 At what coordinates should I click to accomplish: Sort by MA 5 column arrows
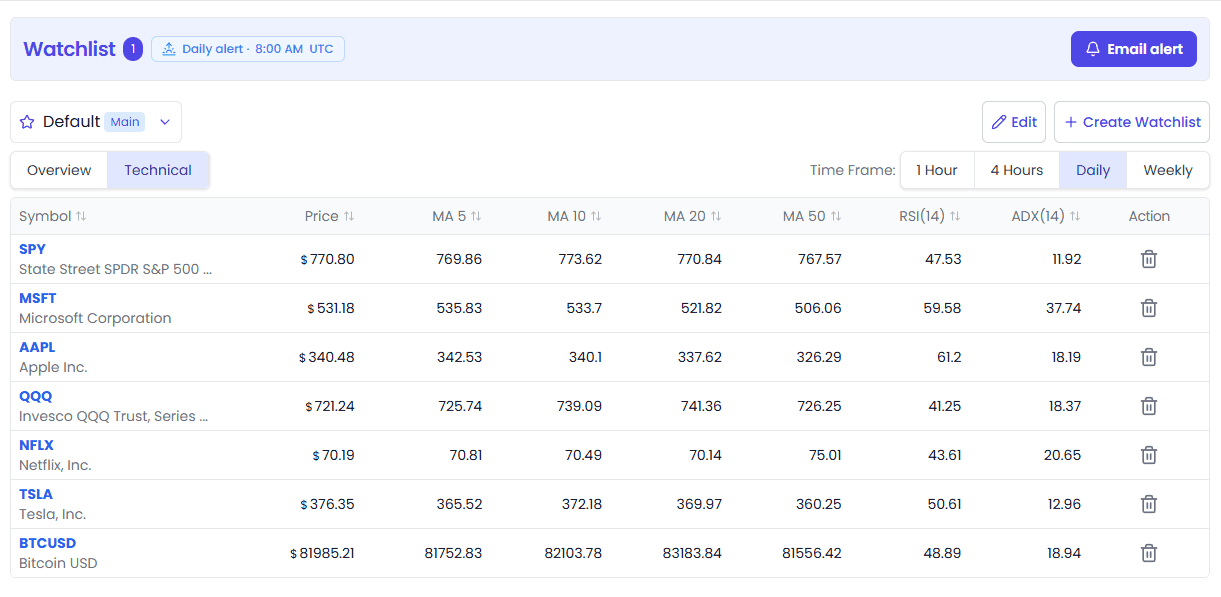(x=476, y=216)
